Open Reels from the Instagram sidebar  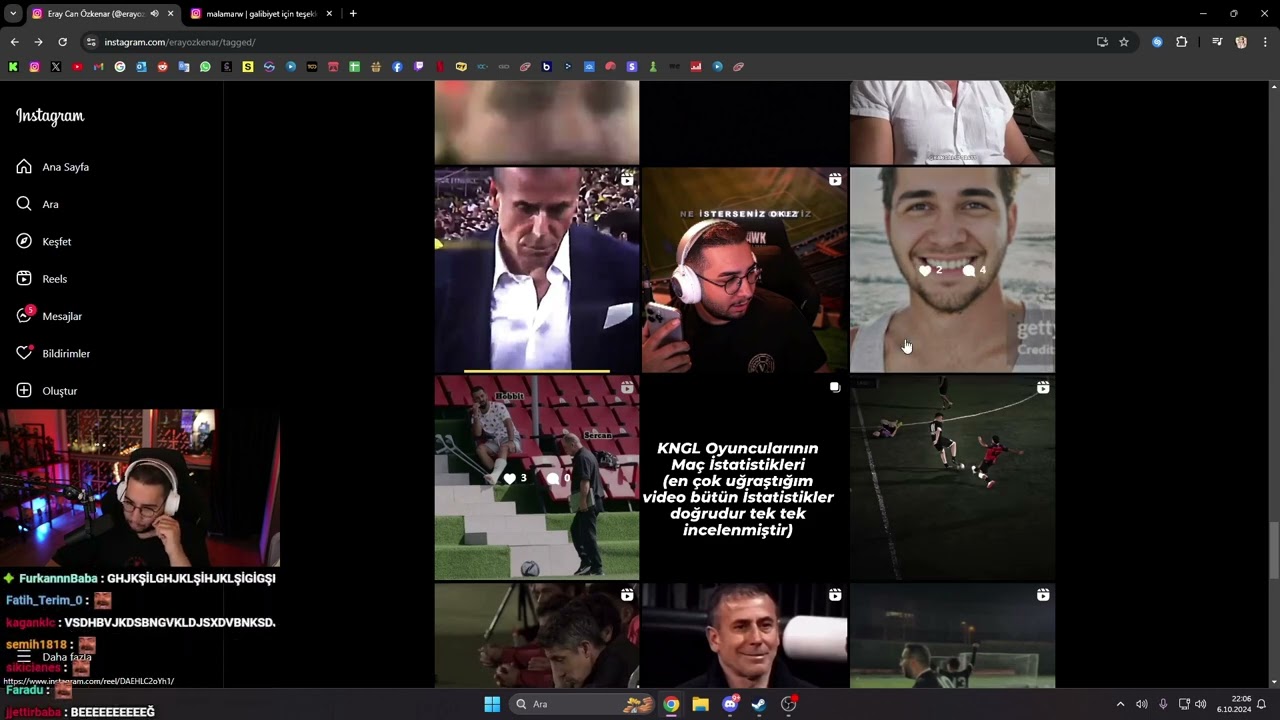[x=42, y=279]
